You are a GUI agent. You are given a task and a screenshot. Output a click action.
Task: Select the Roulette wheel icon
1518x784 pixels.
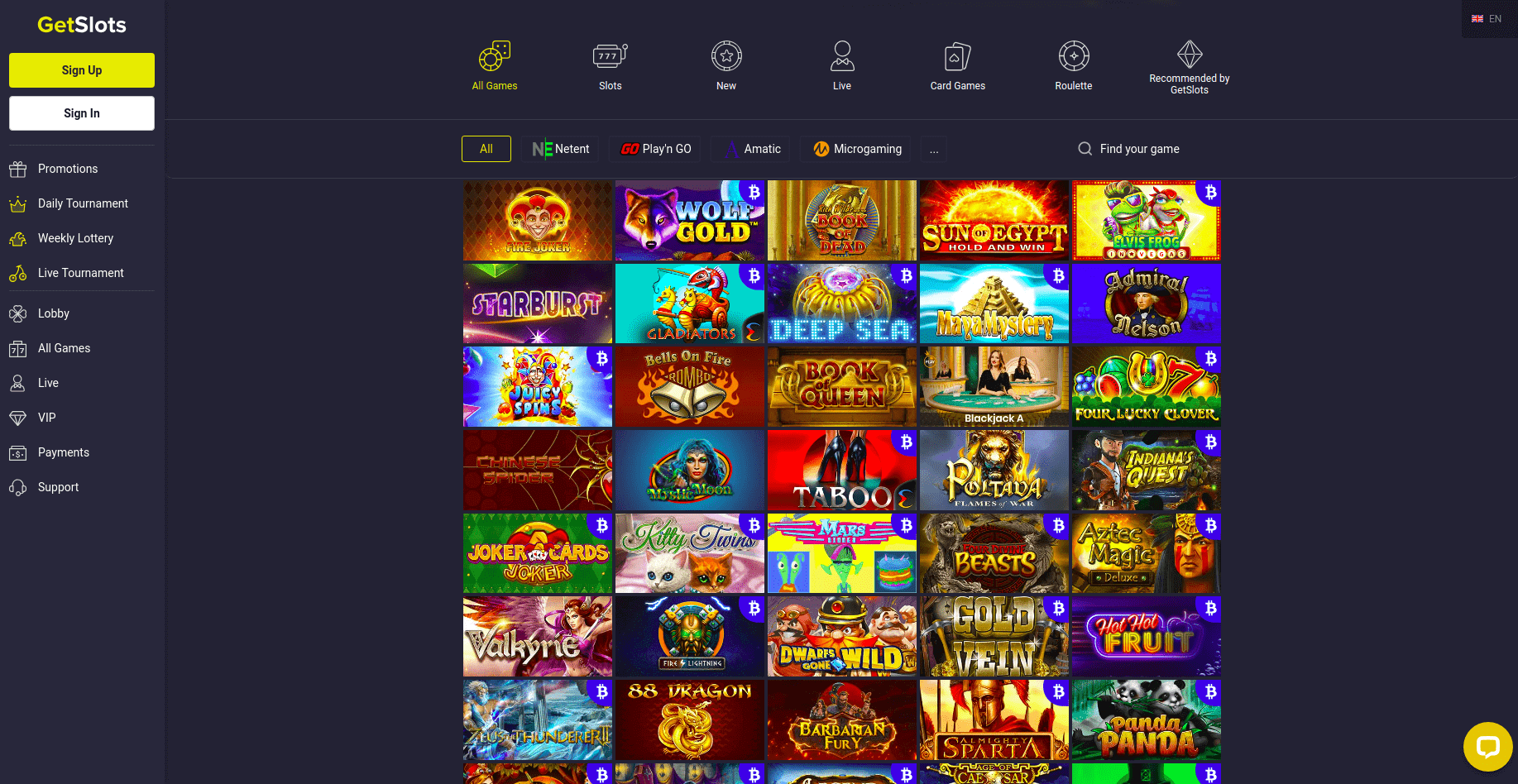1074,56
